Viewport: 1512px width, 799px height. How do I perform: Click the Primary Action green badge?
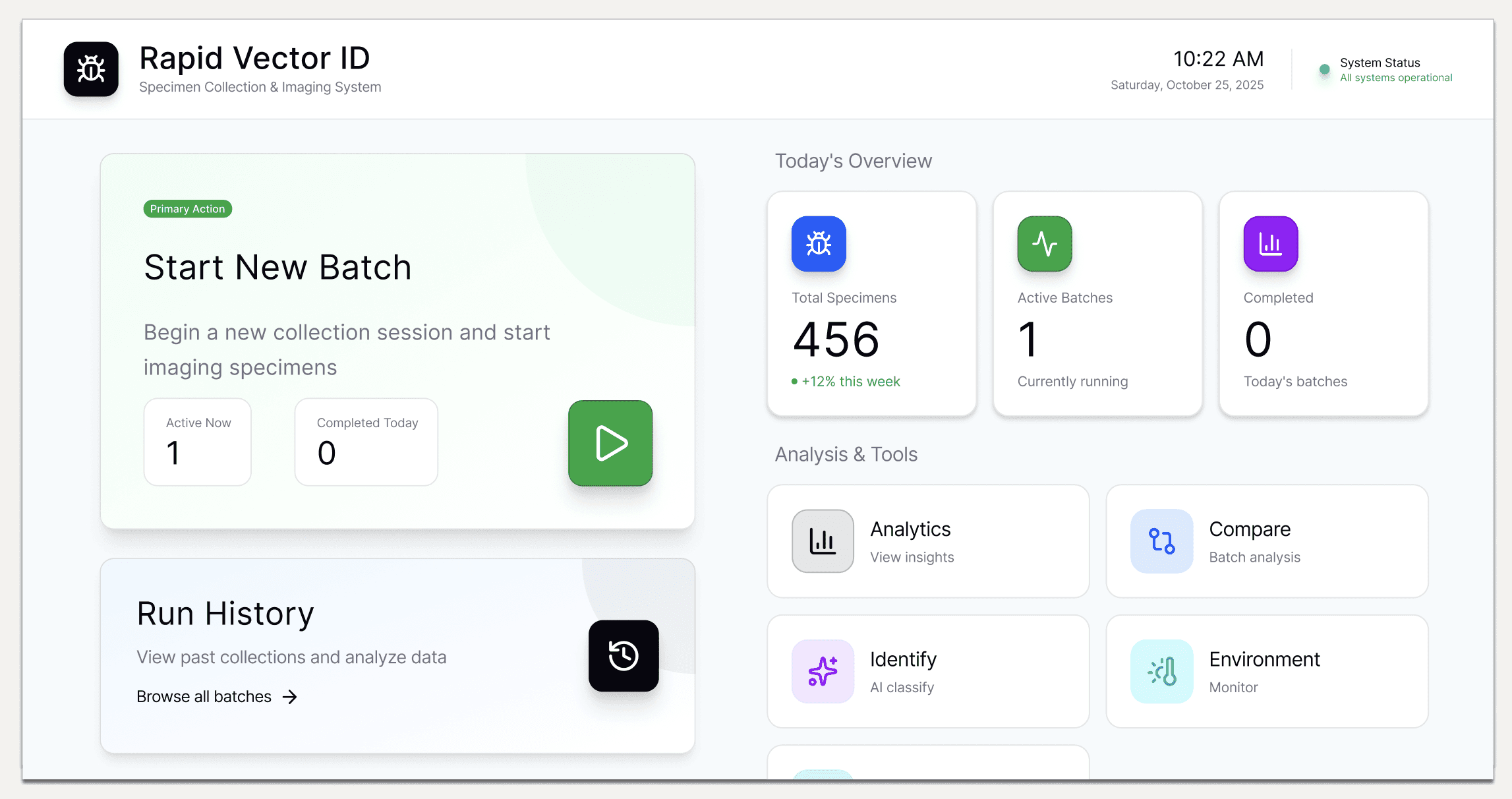[x=187, y=209]
